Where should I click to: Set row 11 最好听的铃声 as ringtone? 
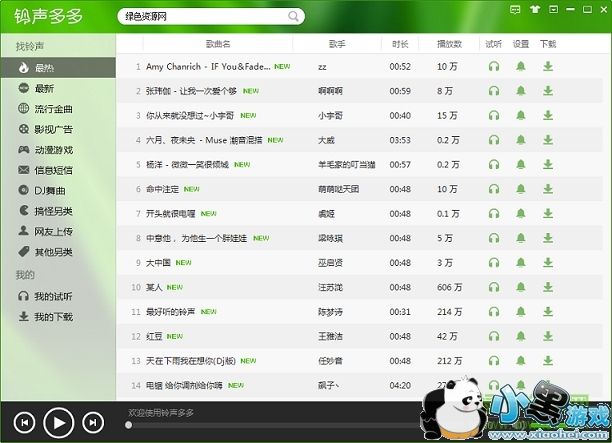(x=521, y=311)
